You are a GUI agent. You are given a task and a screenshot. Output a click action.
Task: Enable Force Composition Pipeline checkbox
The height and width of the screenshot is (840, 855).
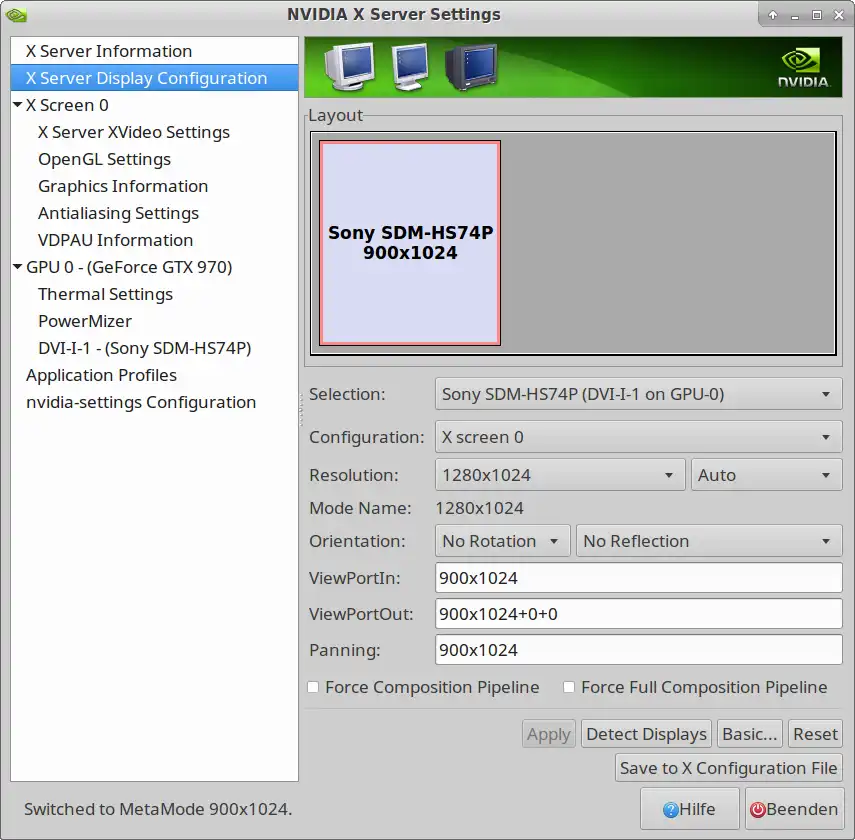pos(313,687)
